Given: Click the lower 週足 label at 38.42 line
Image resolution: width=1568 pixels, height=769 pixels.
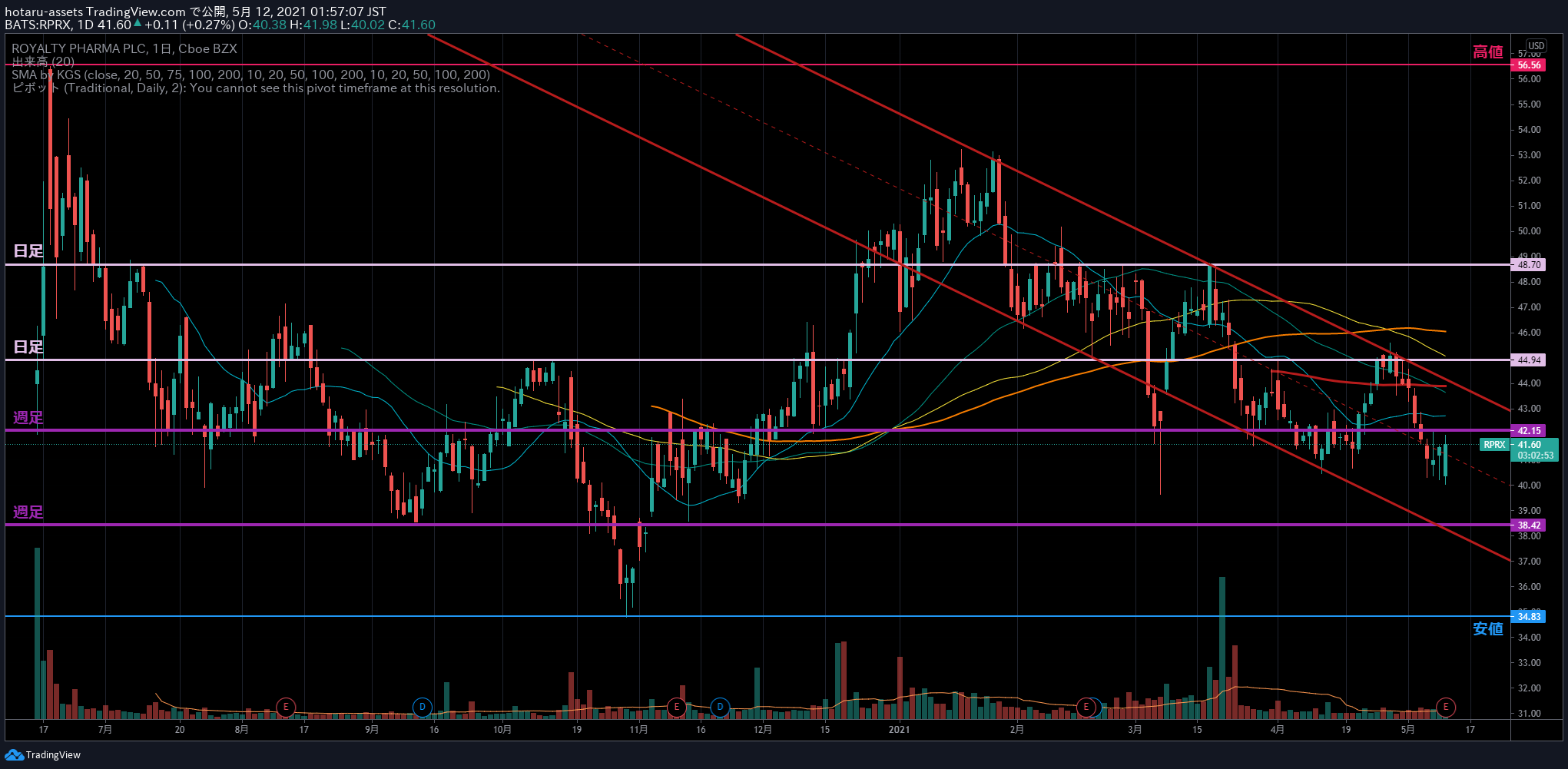Looking at the screenshot, I should coord(28,512).
